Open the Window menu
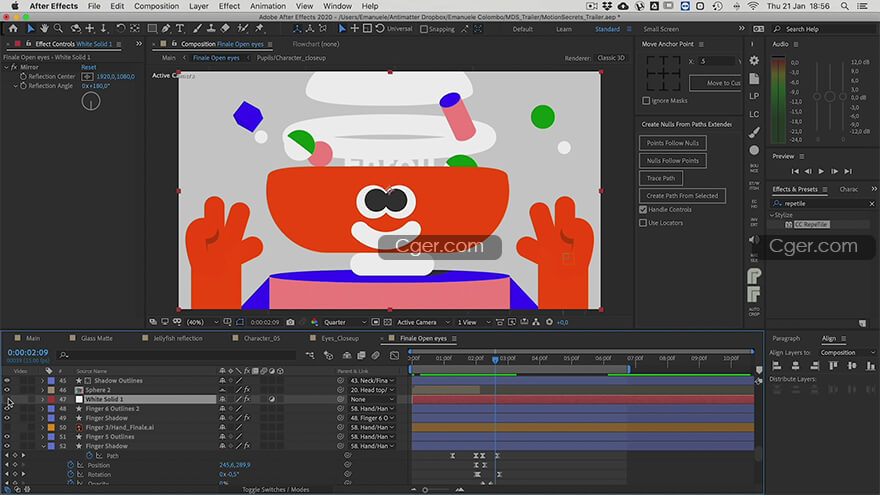The image size is (880, 495). 337,6
